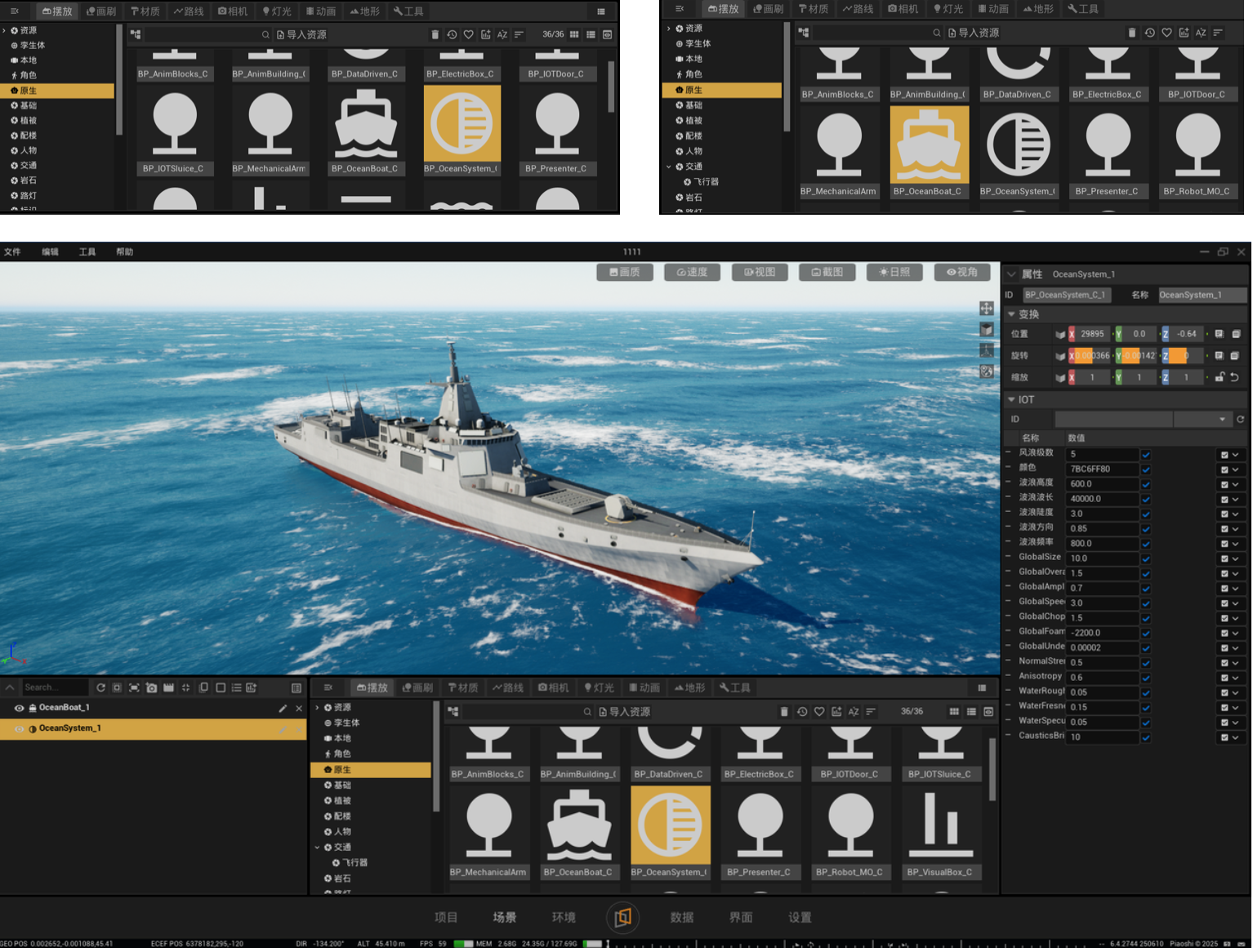Open the 文件 menu
The image size is (1253, 952).
12,252
